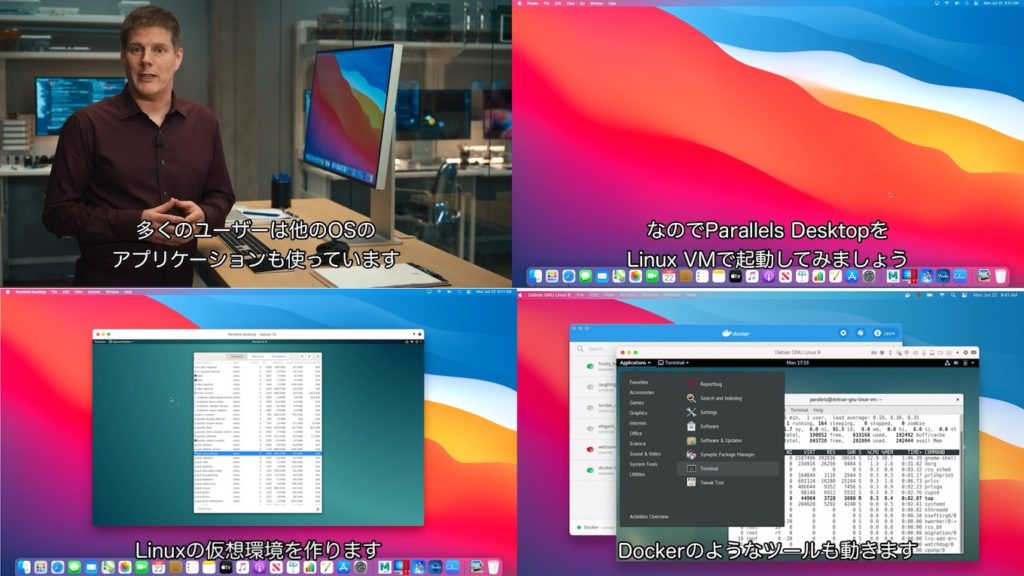Open Maps in the bottom-left frame's Dock
The image size is (1024, 576).
[x=108, y=568]
